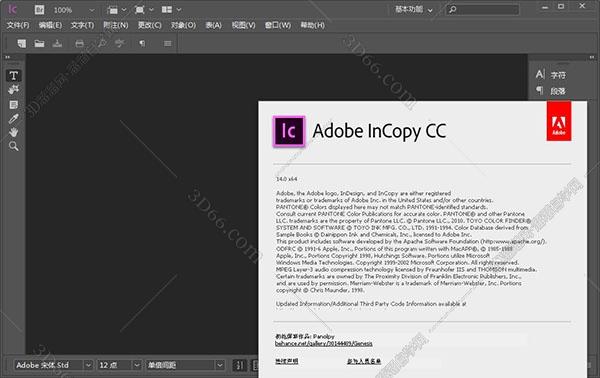Open the Paragraph panel (段落)
Screen dimensions: 600x378
pos(551,91)
